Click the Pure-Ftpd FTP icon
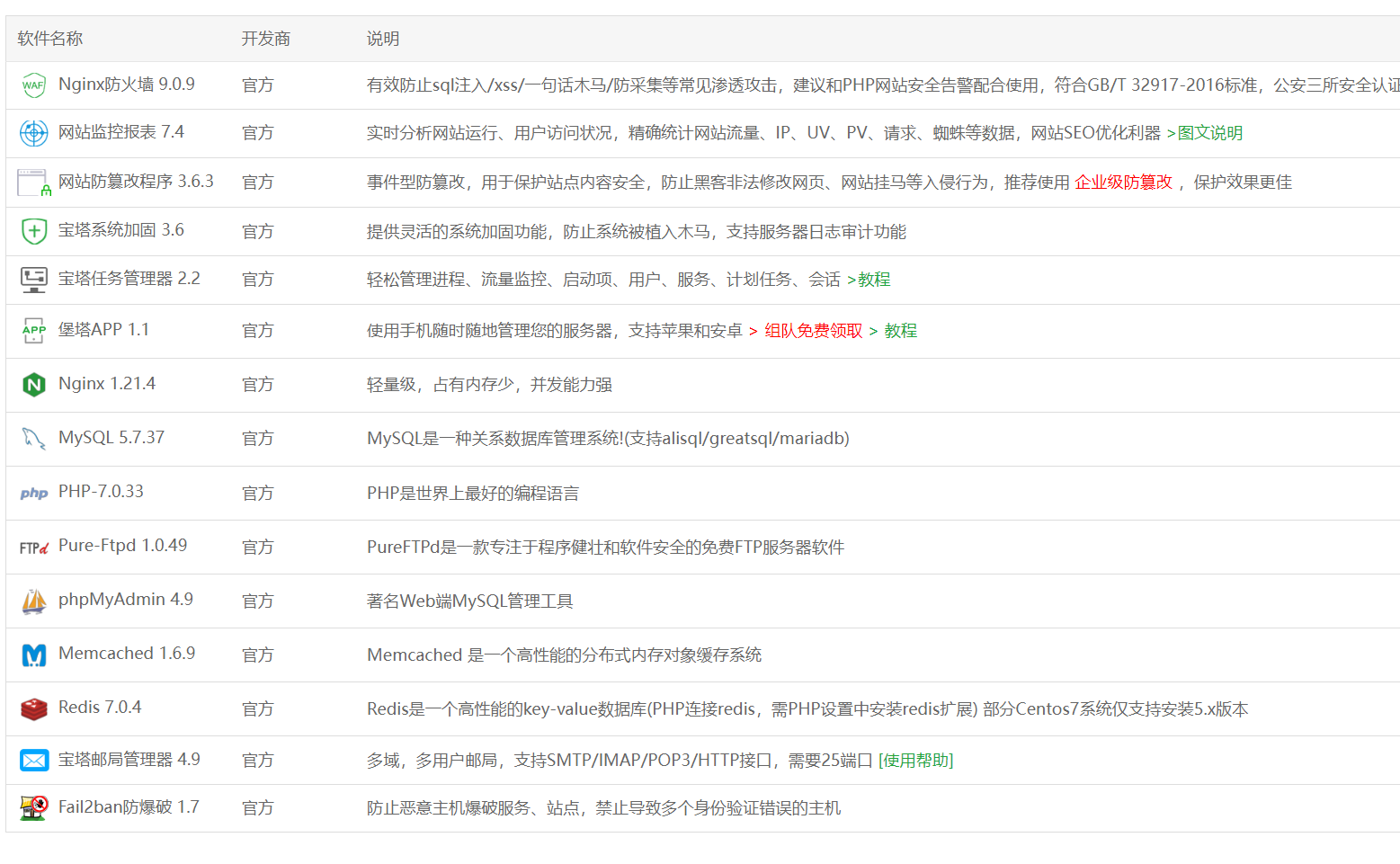The height and width of the screenshot is (864, 1400). [x=33, y=548]
